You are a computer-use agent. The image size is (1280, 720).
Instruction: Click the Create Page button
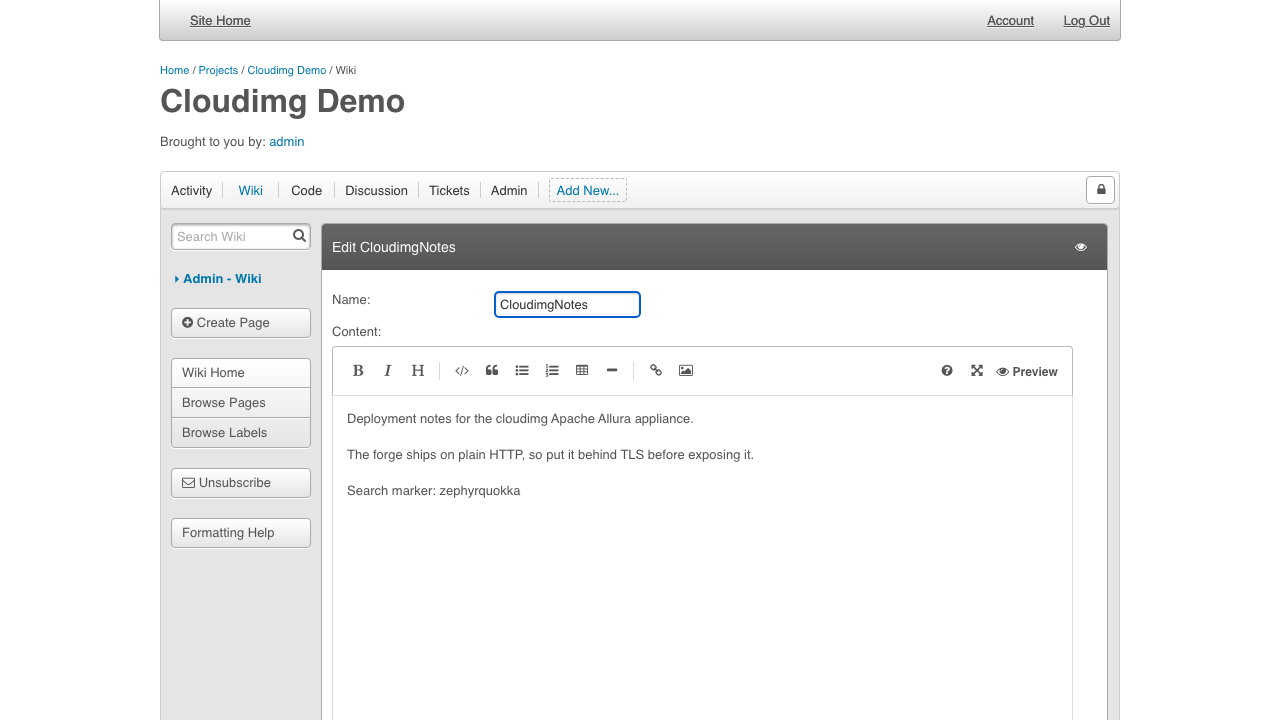point(241,323)
